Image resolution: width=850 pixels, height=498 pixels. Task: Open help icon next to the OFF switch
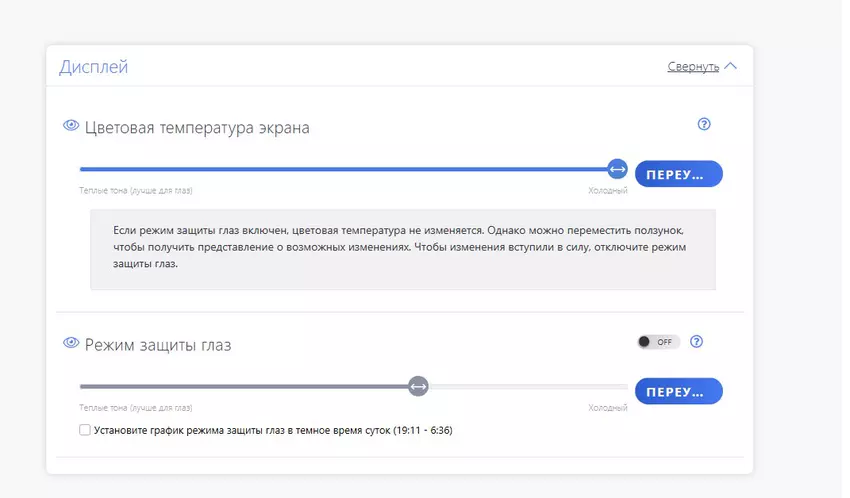(697, 341)
